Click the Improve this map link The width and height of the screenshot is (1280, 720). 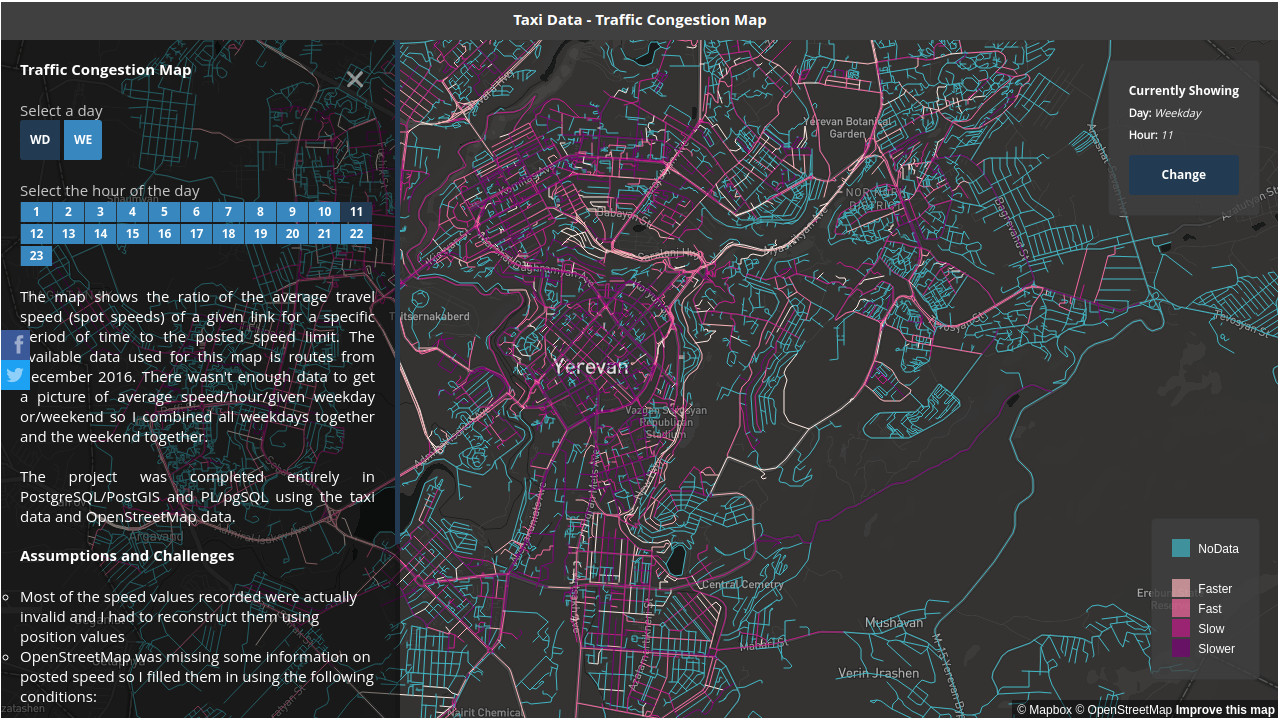click(x=1225, y=710)
